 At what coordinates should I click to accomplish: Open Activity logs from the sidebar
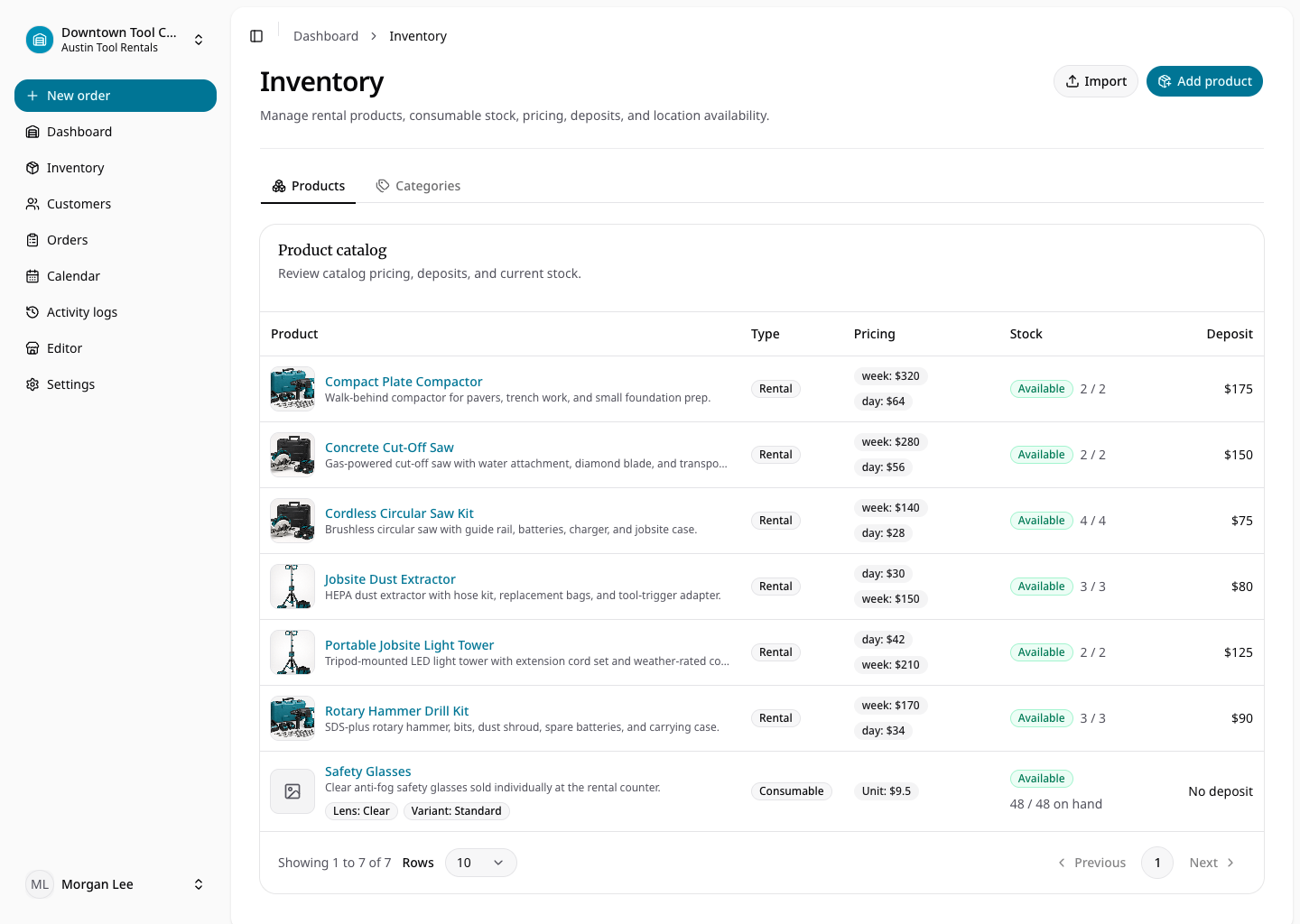tap(116, 312)
